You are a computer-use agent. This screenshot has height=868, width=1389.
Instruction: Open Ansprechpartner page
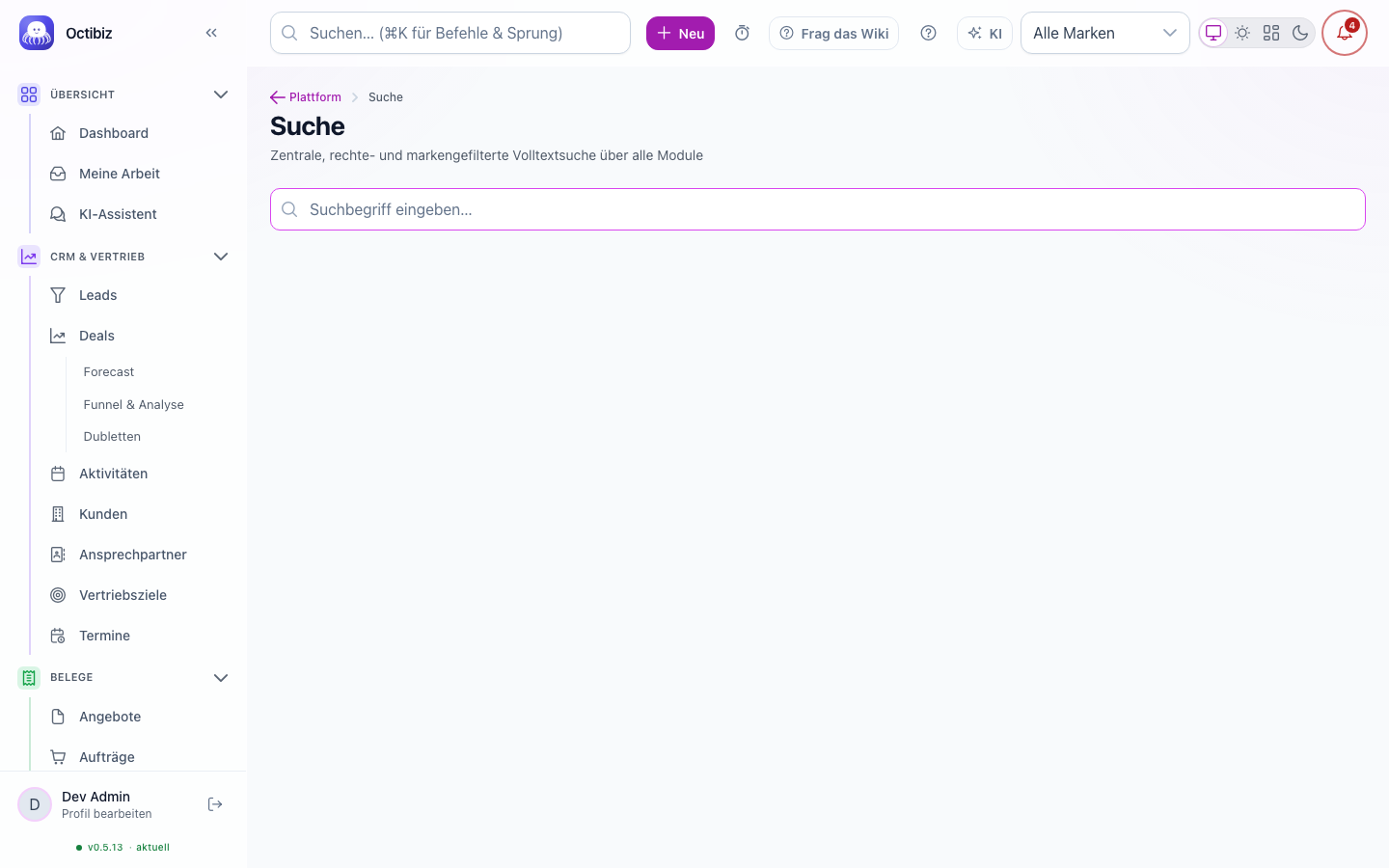tap(135, 555)
